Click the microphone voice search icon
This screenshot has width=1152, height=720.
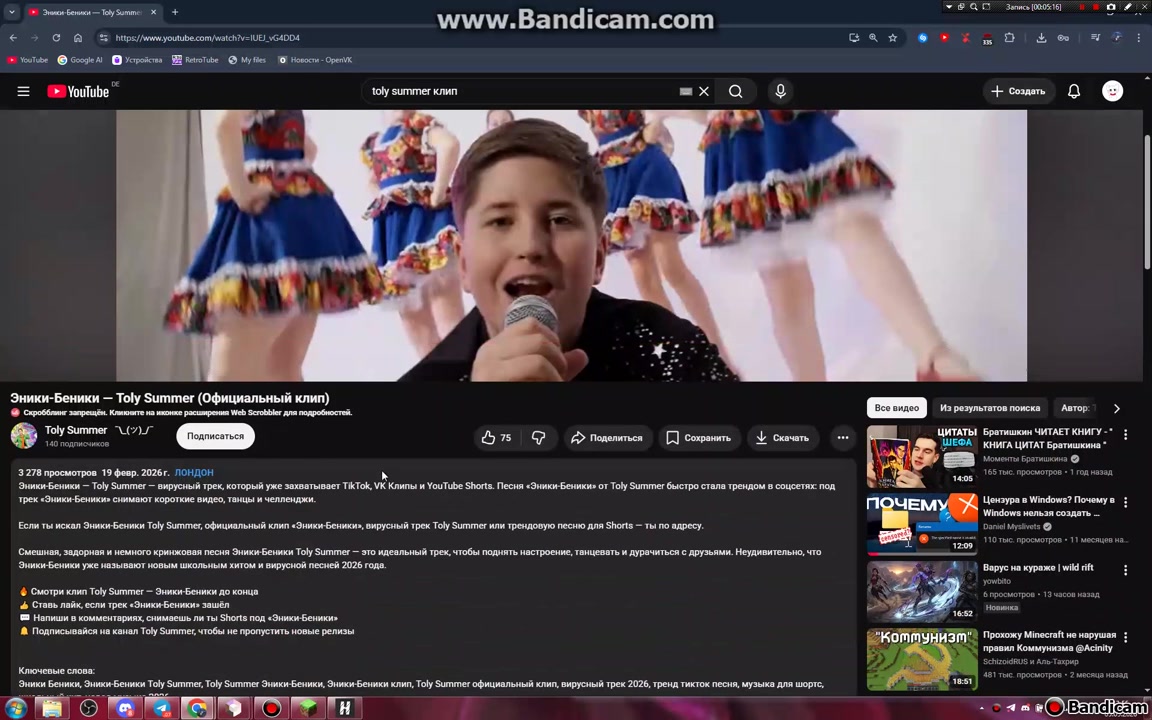pos(780,91)
